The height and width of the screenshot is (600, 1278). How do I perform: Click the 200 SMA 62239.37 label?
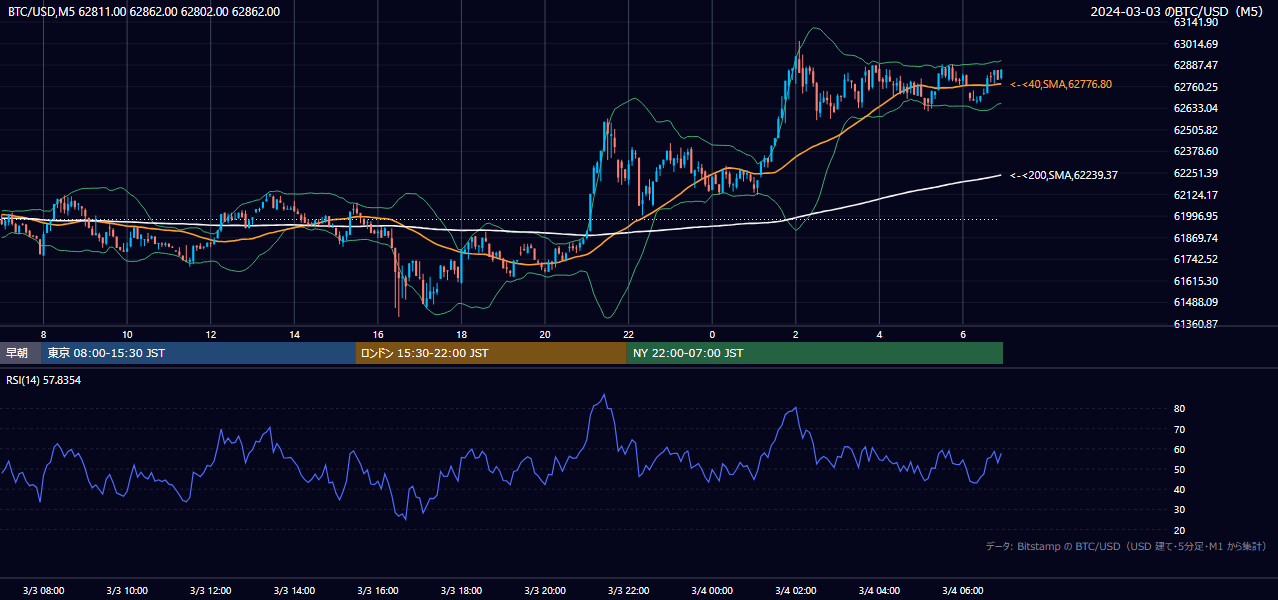1064,175
